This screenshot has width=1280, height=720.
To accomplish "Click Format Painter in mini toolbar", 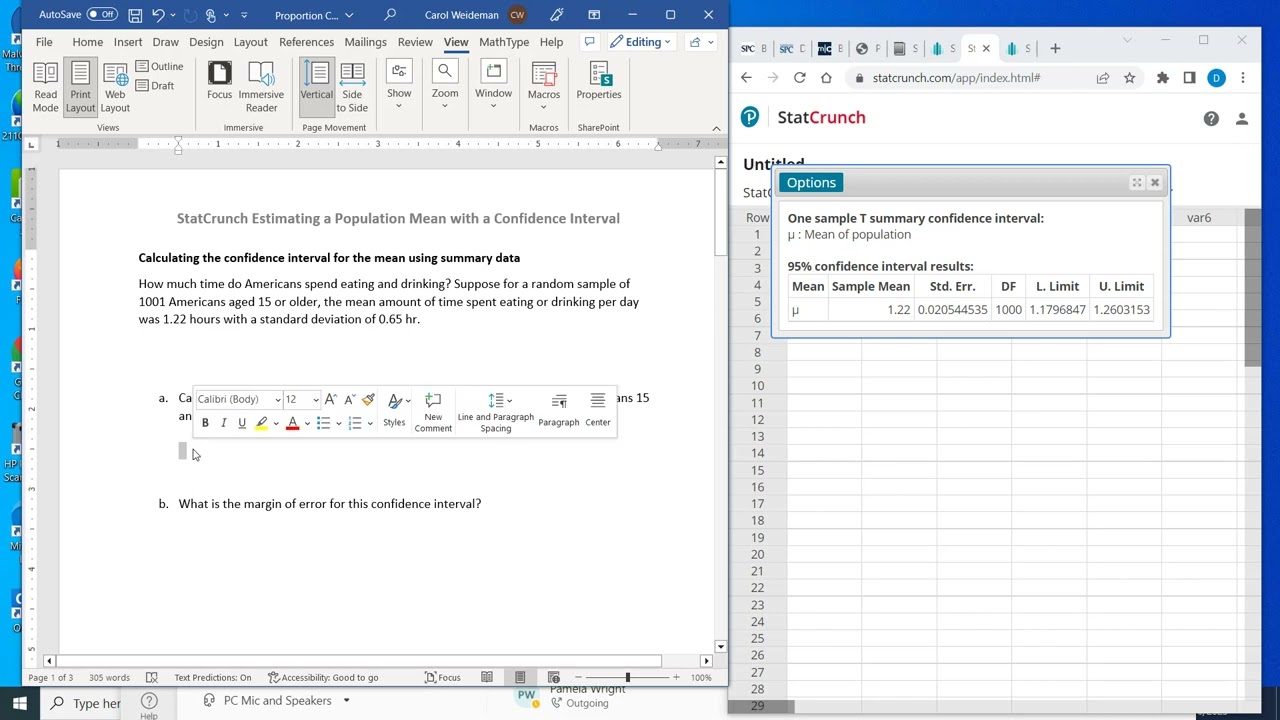I will [368, 399].
